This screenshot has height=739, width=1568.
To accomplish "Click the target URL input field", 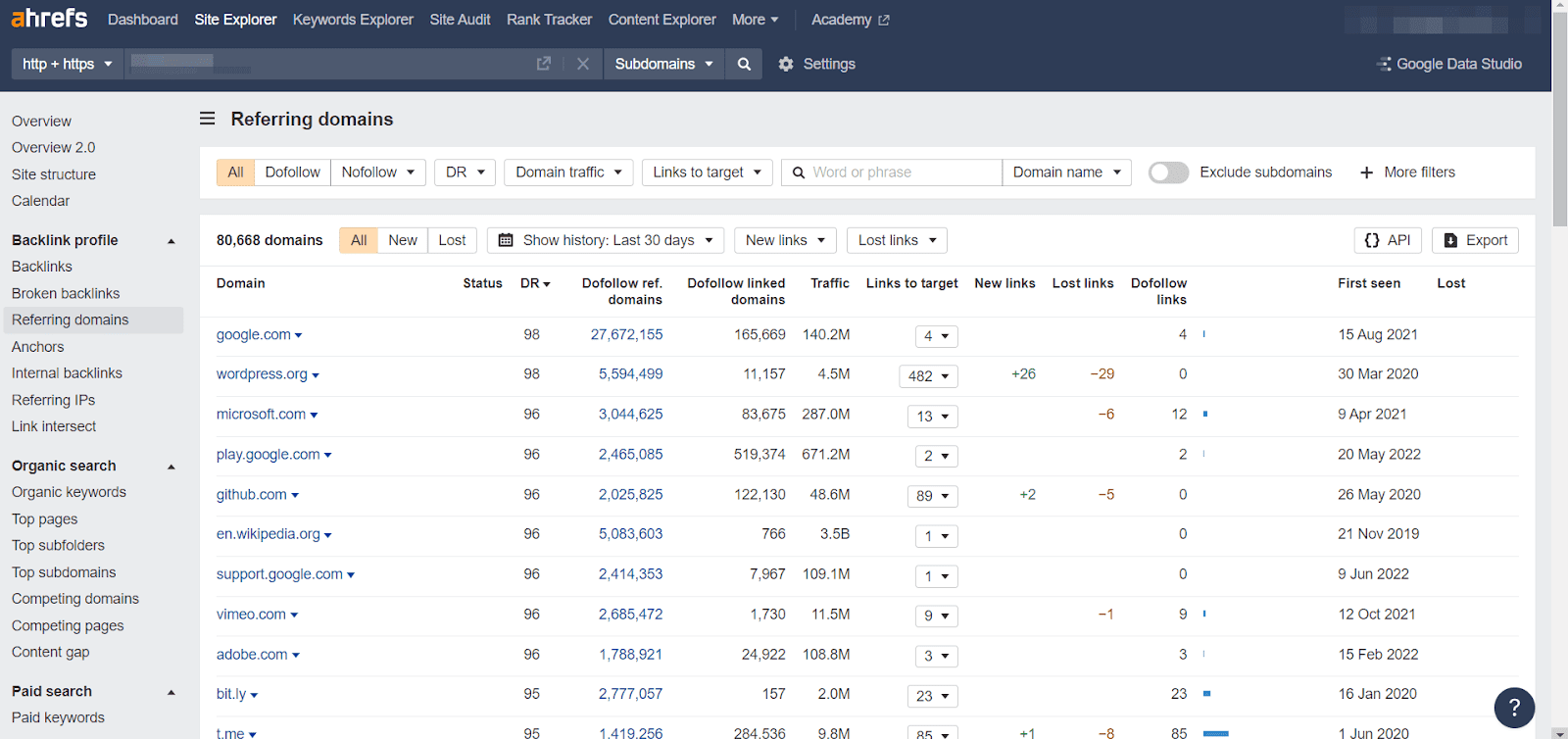I will [328, 64].
